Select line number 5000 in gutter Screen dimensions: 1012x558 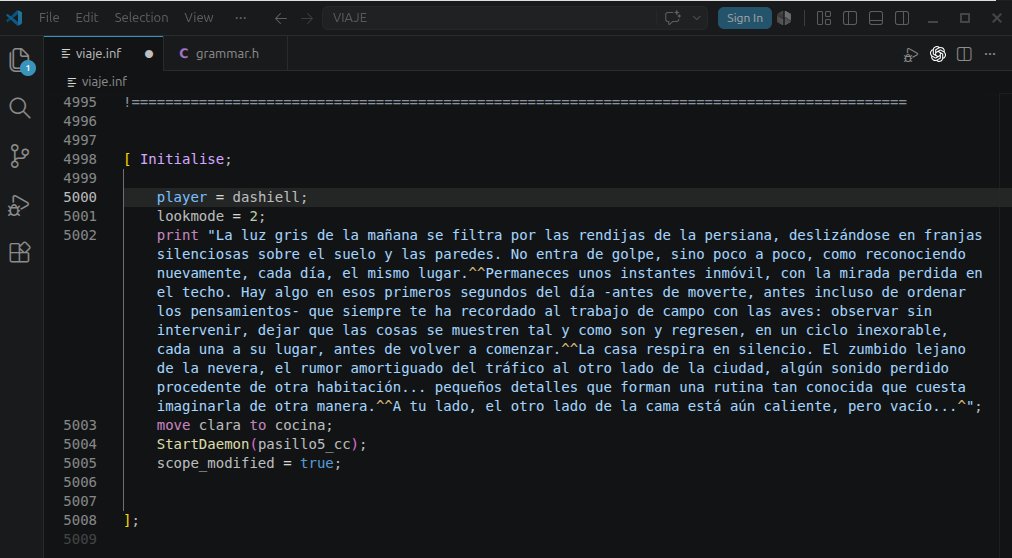pos(80,197)
